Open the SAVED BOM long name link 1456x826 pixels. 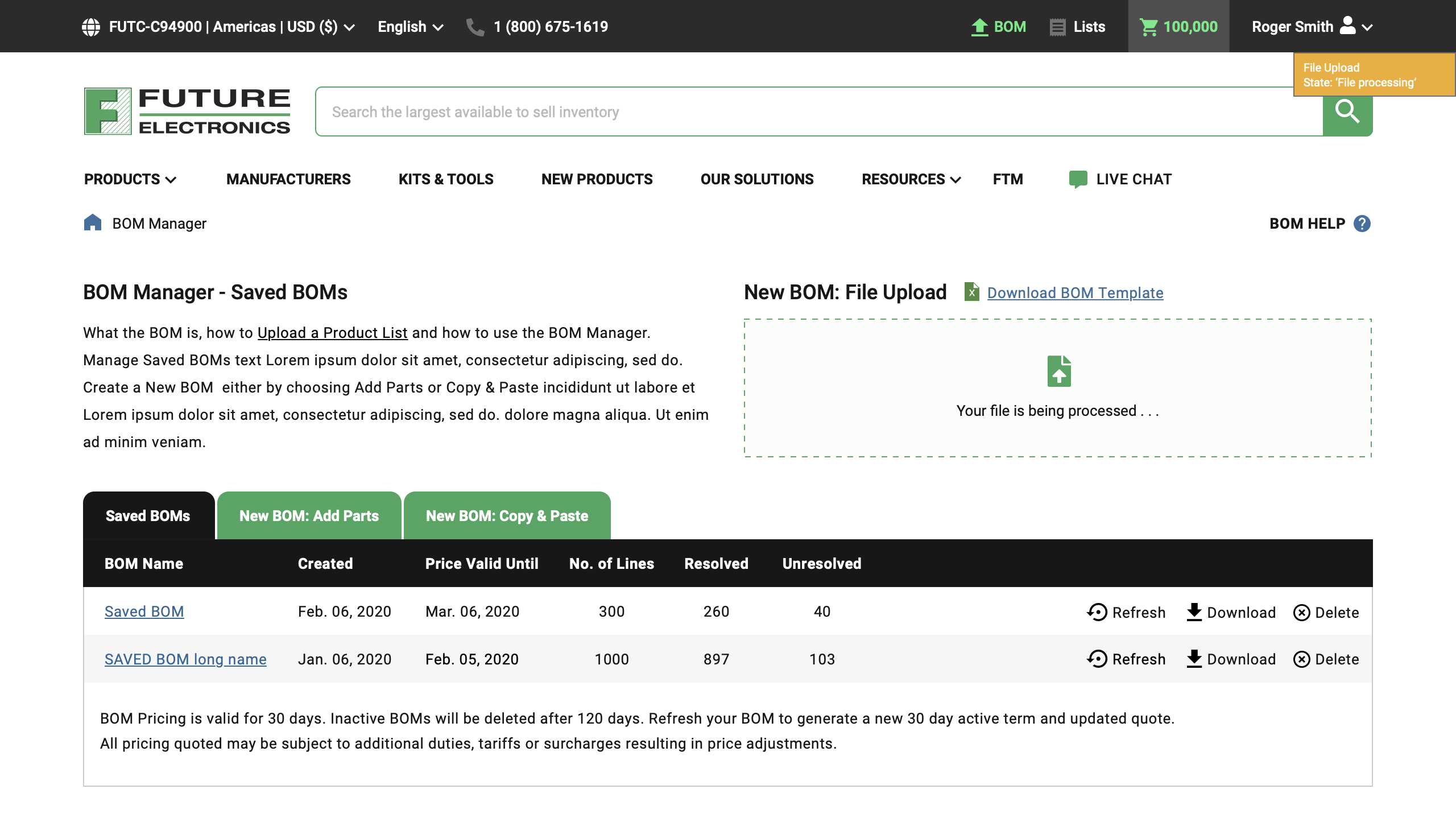click(x=185, y=659)
